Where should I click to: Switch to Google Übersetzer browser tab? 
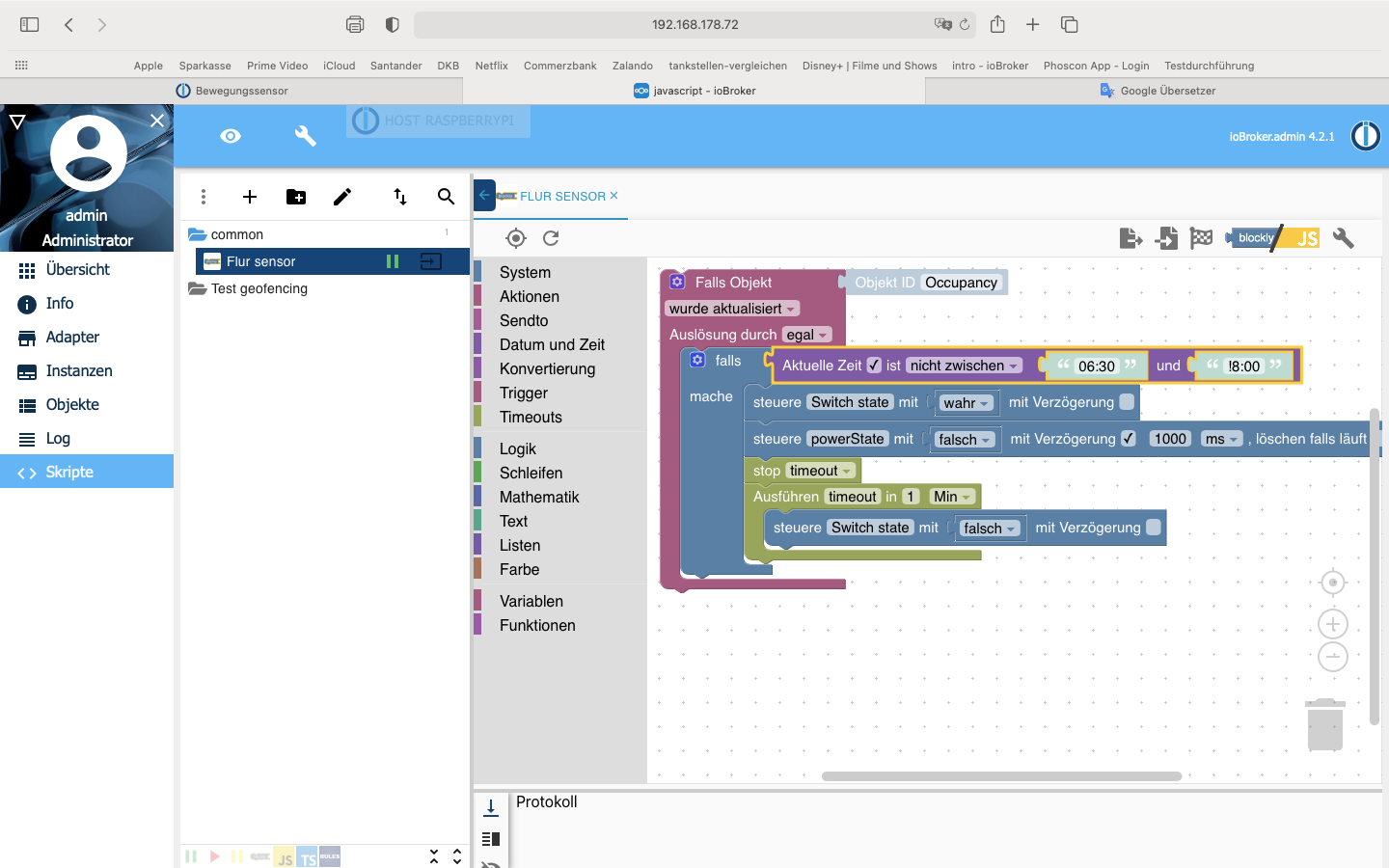coord(1157,91)
